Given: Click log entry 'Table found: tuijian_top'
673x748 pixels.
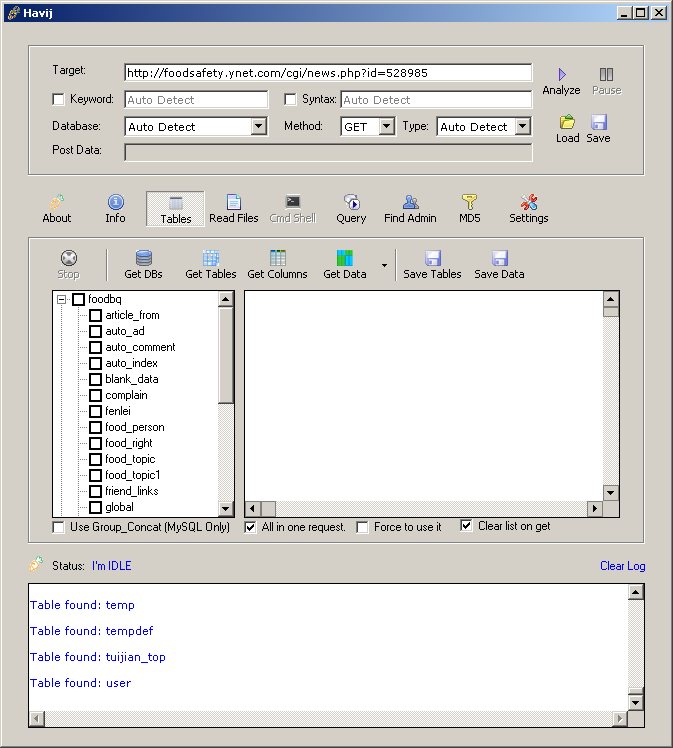Looking at the screenshot, I should (x=98, y=657).
